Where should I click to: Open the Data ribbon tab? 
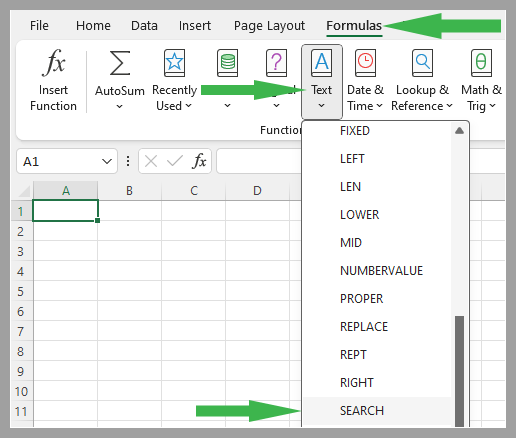(144, 26)
